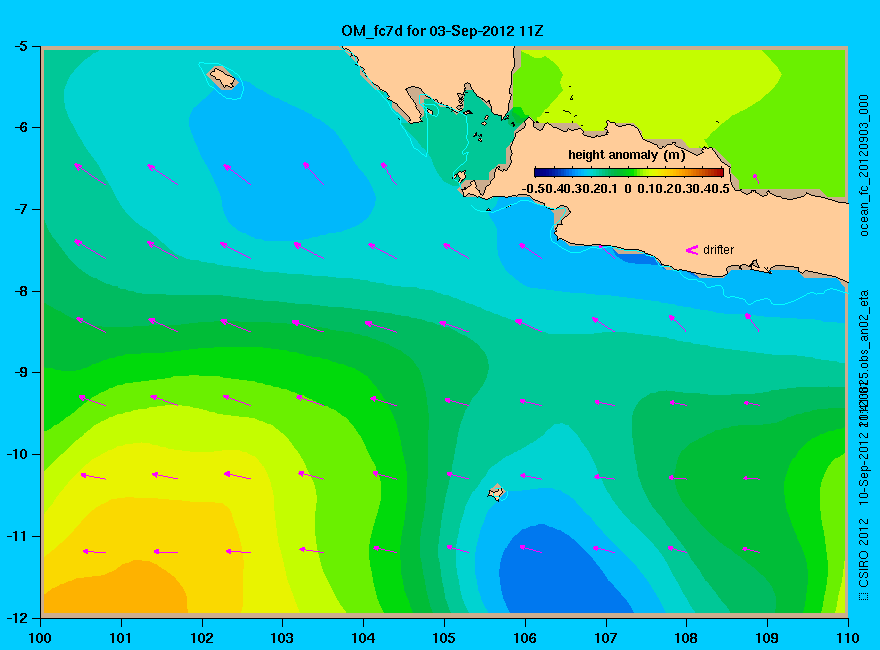Click the y-axis label -7
The width and height of the screenshot is (880, 650).
click(20, 209)
